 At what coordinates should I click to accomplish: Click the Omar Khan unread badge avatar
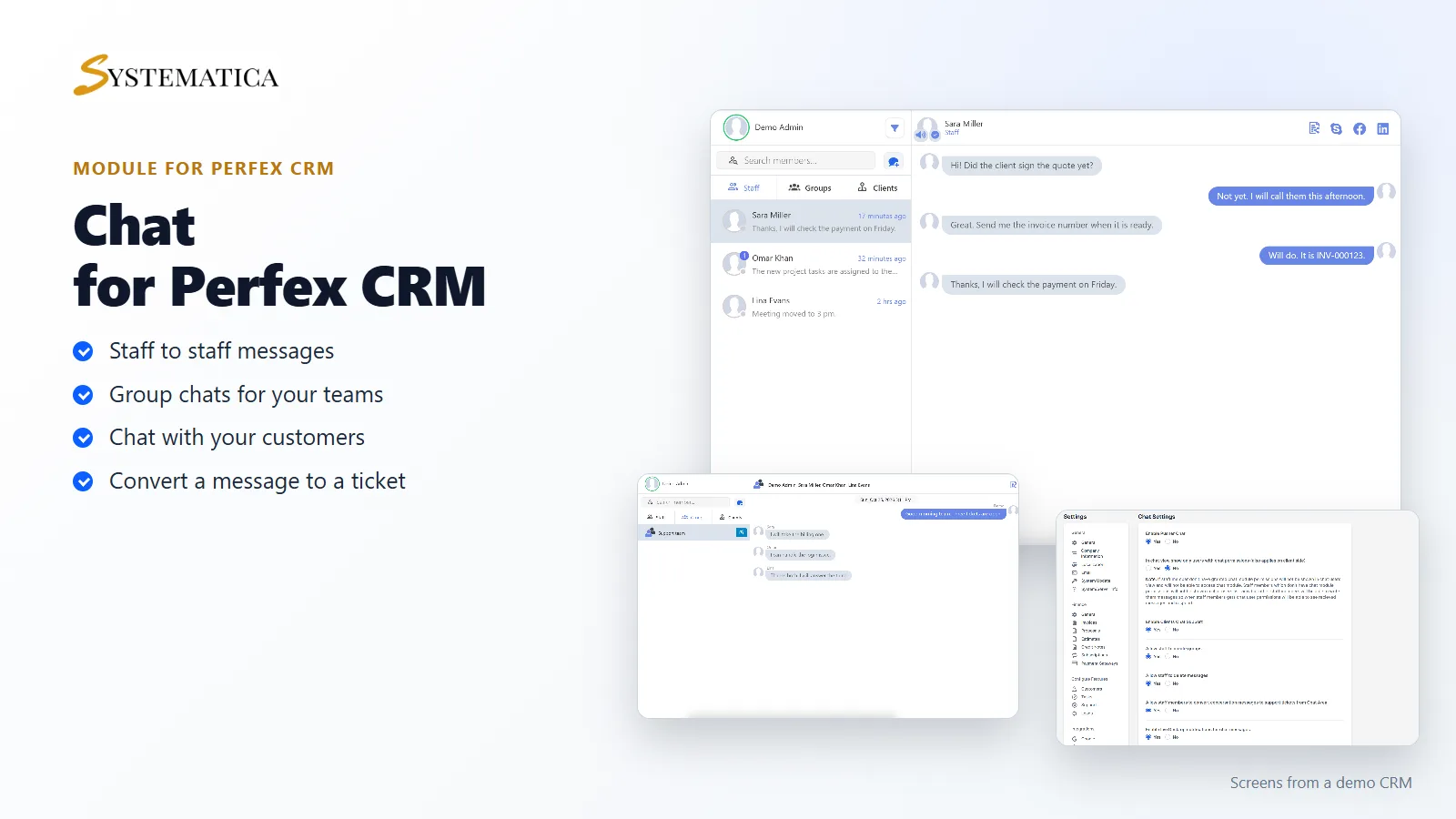734,263
